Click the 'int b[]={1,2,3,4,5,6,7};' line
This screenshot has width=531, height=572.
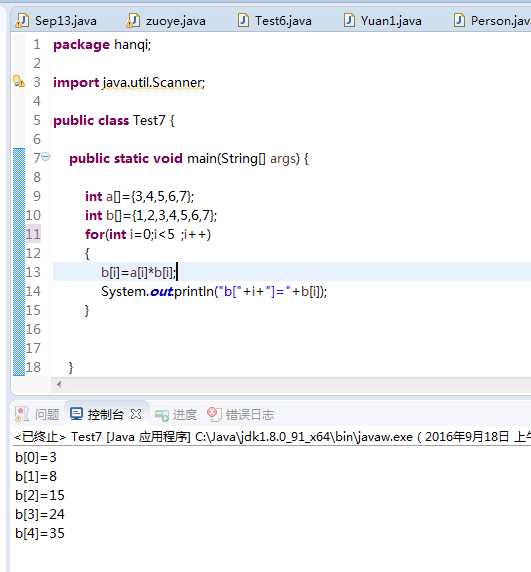151,216
